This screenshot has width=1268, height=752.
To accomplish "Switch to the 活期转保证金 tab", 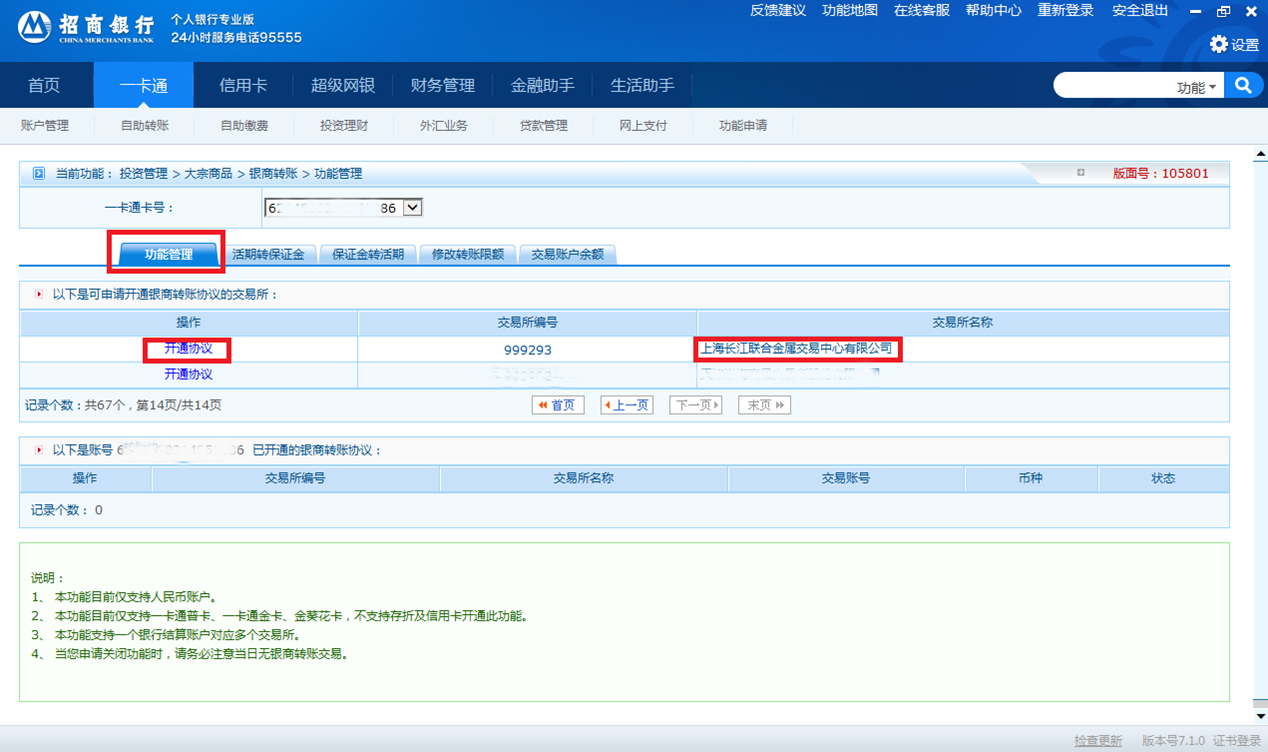I will [268, 254].
